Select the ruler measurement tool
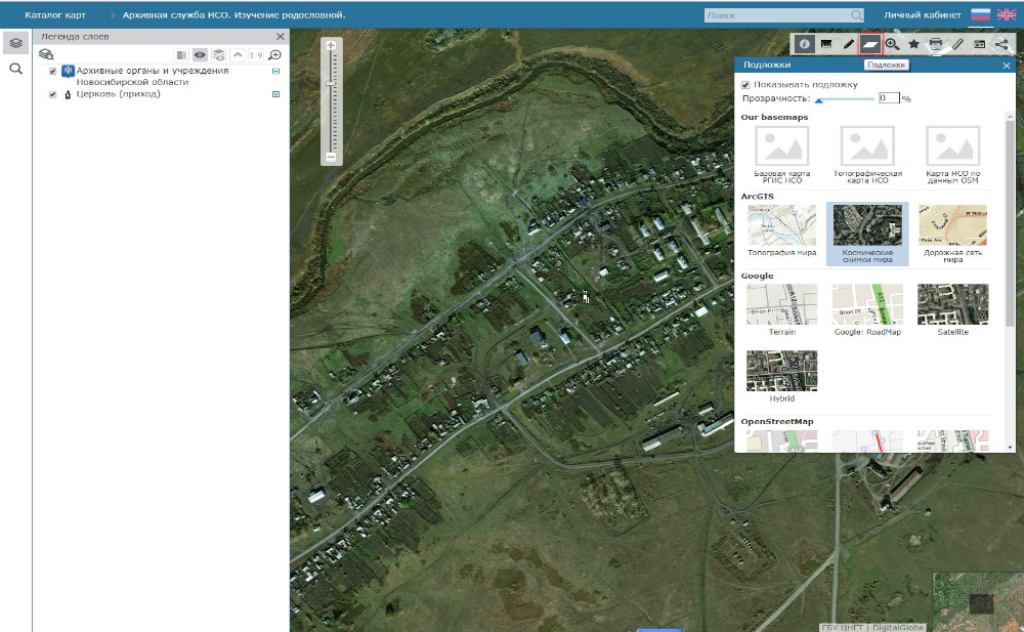This screenshot has width=1024, height=632. click(957, 44)
